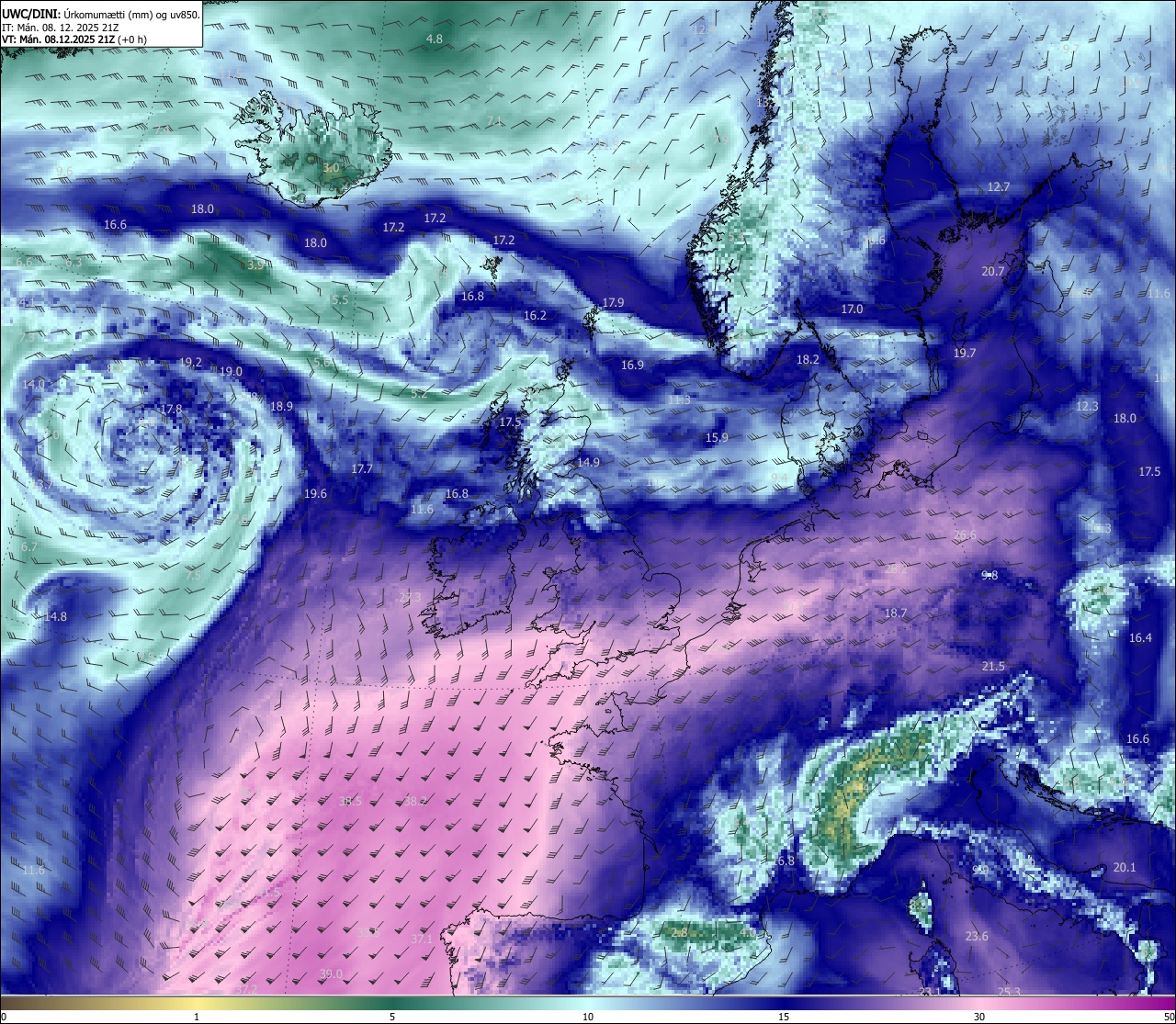This screenshot has width=1176, height=1024.
Task: Click the 4.8 value at top
Action: 435,39
